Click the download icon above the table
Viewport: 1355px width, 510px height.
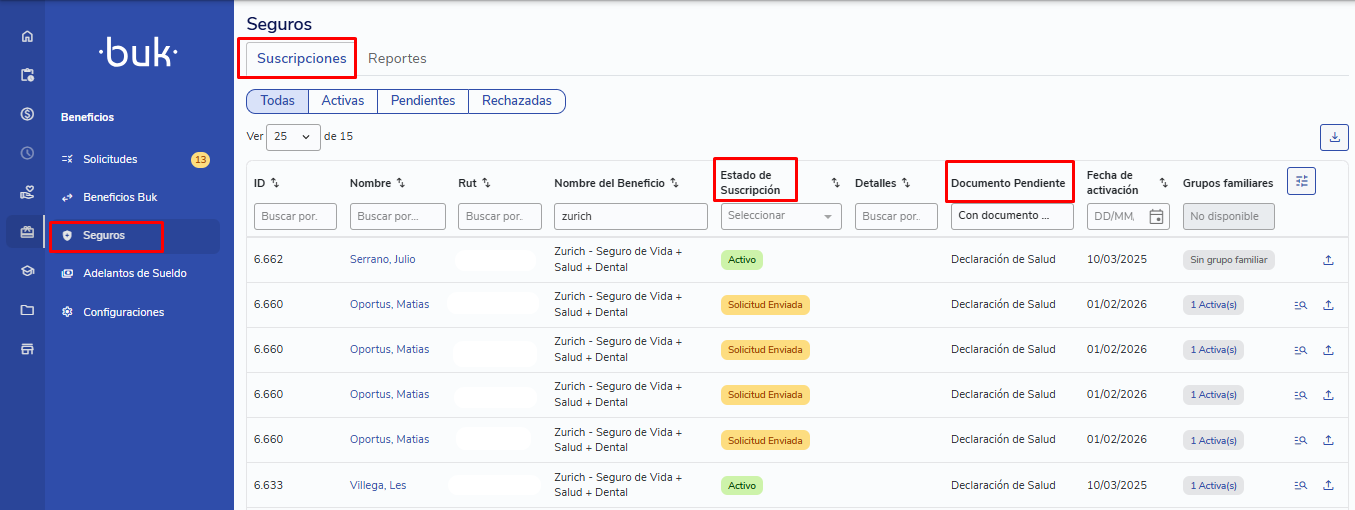(1334, 138)
